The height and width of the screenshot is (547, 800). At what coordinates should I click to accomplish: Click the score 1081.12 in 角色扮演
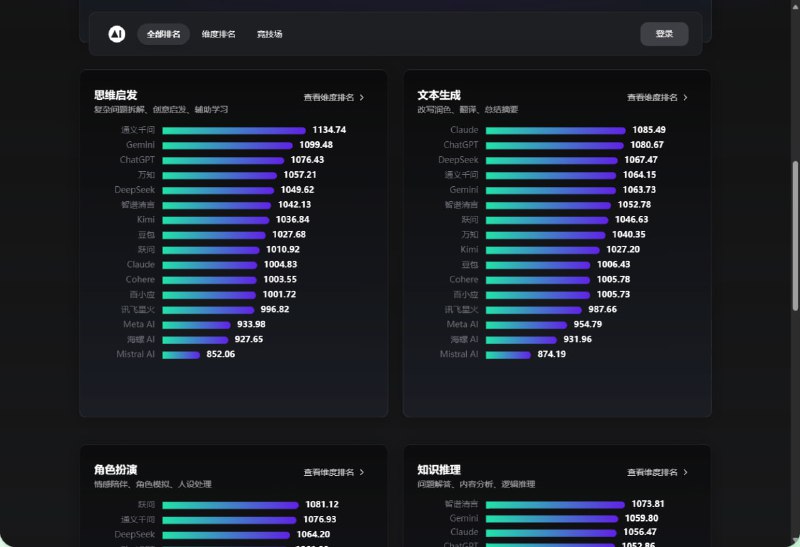click(322, 504)
